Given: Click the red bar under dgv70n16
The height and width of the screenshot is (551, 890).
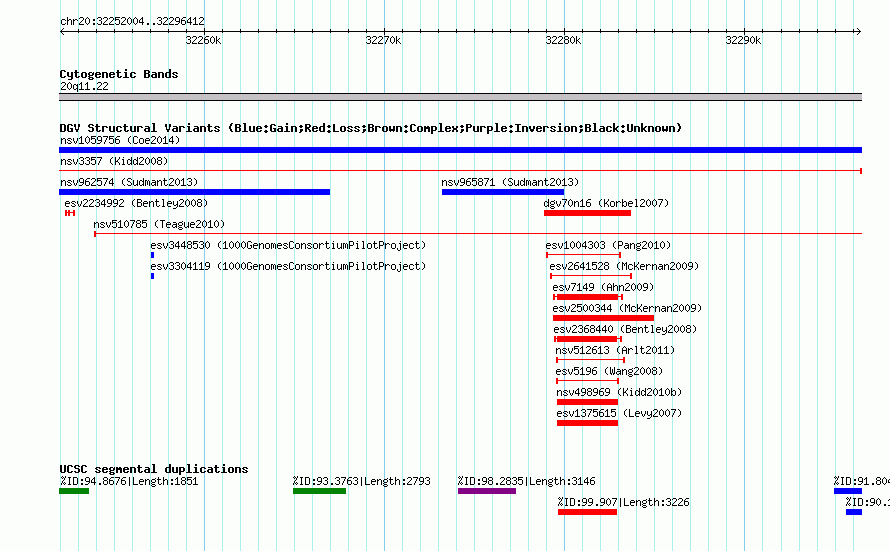Looking at the screenshot, I should pos(587,213).
